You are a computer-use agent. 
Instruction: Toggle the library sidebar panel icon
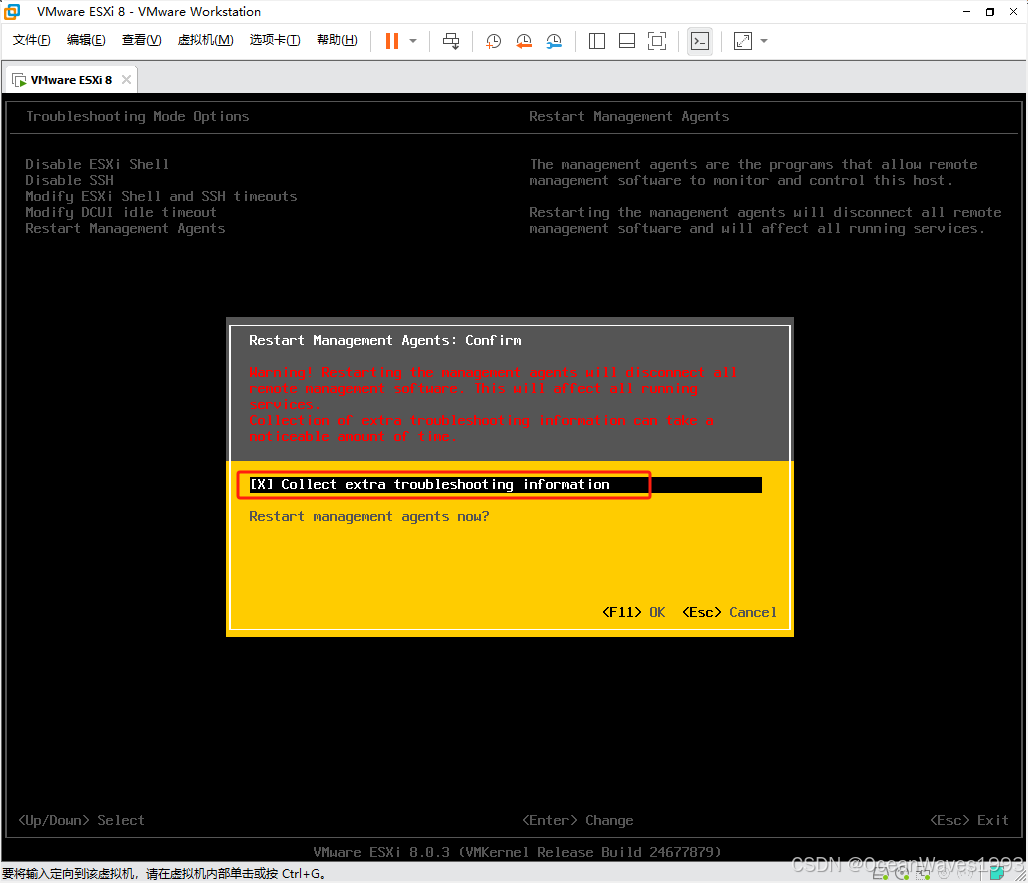597,41
